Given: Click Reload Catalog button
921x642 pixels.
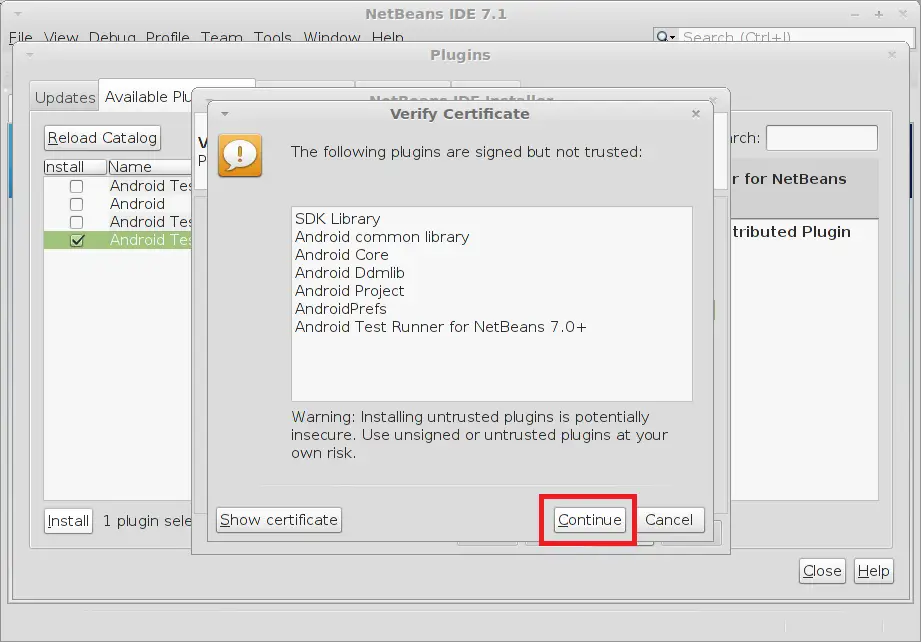Looking at the screenshot, I should pos(102,137).
